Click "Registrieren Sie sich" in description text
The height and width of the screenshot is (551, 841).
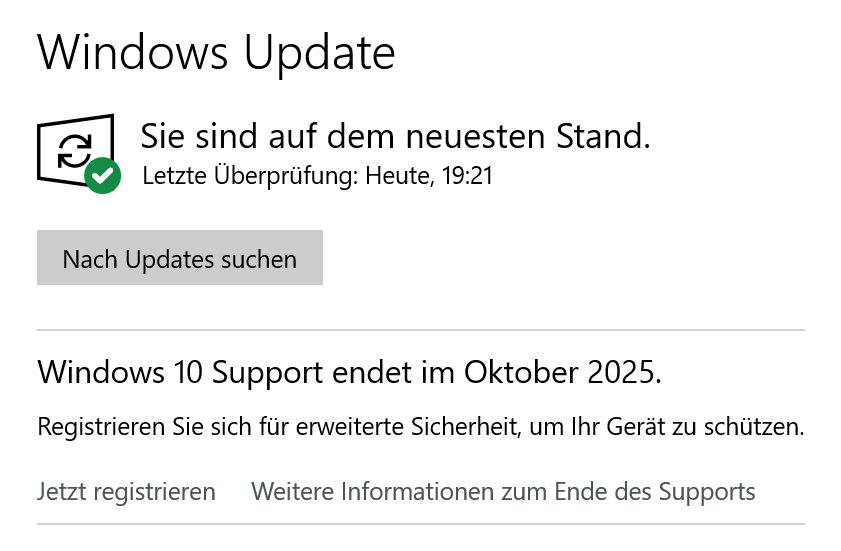pyautogui.click(x=131, y=428)
